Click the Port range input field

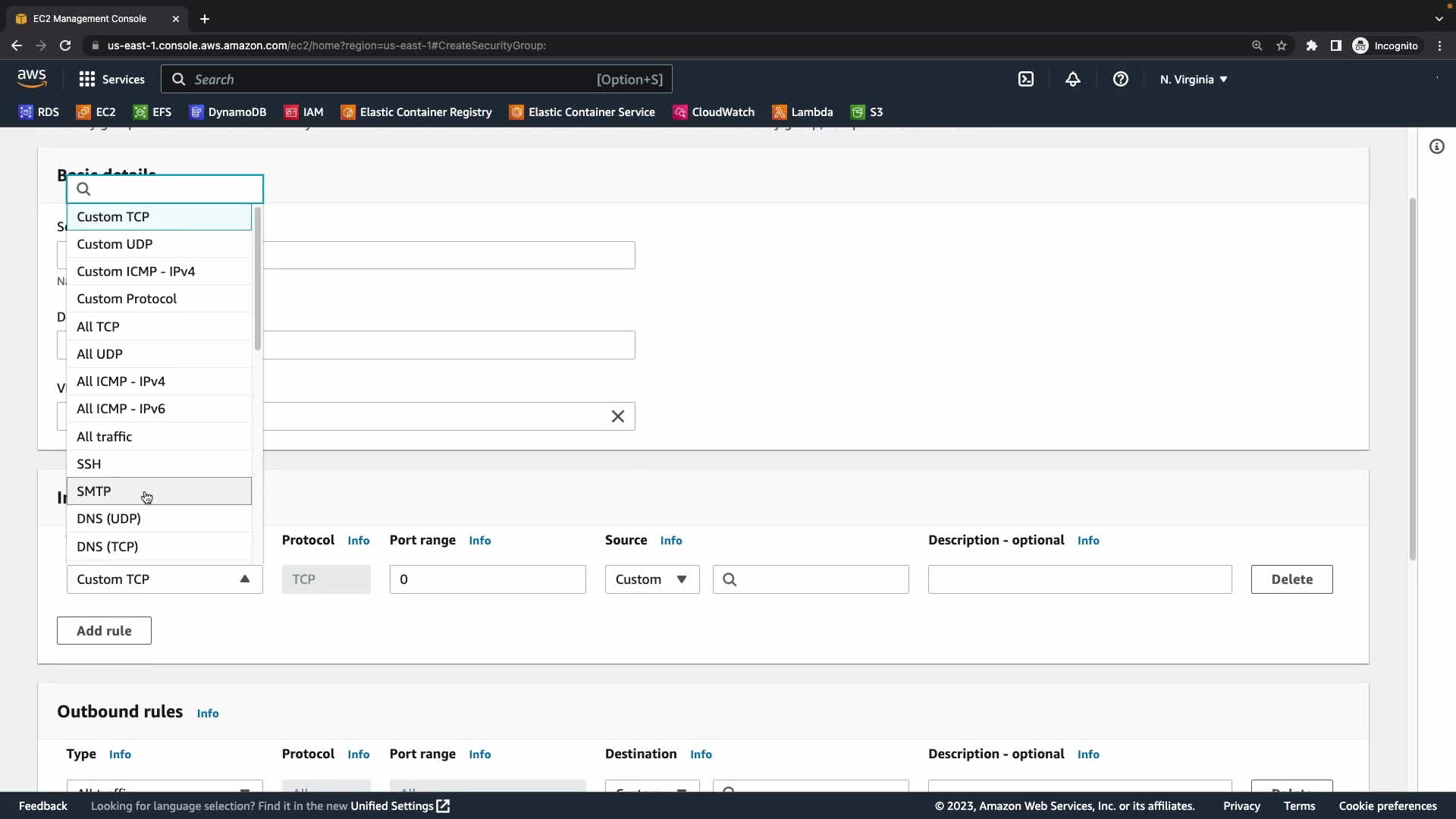487,579
